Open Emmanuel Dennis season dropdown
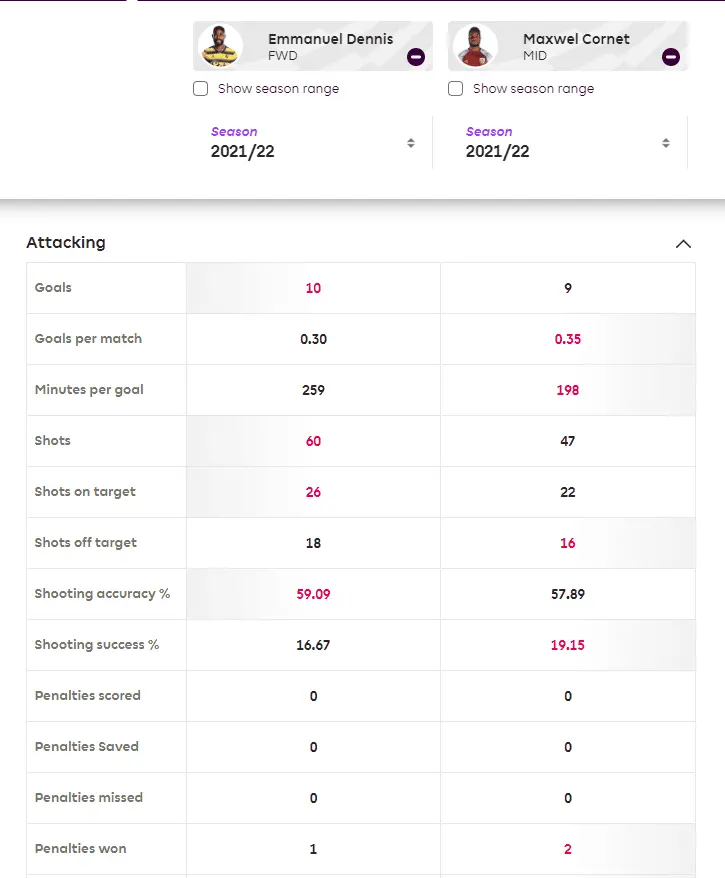 pyautogui.click(x=313, y=143)
